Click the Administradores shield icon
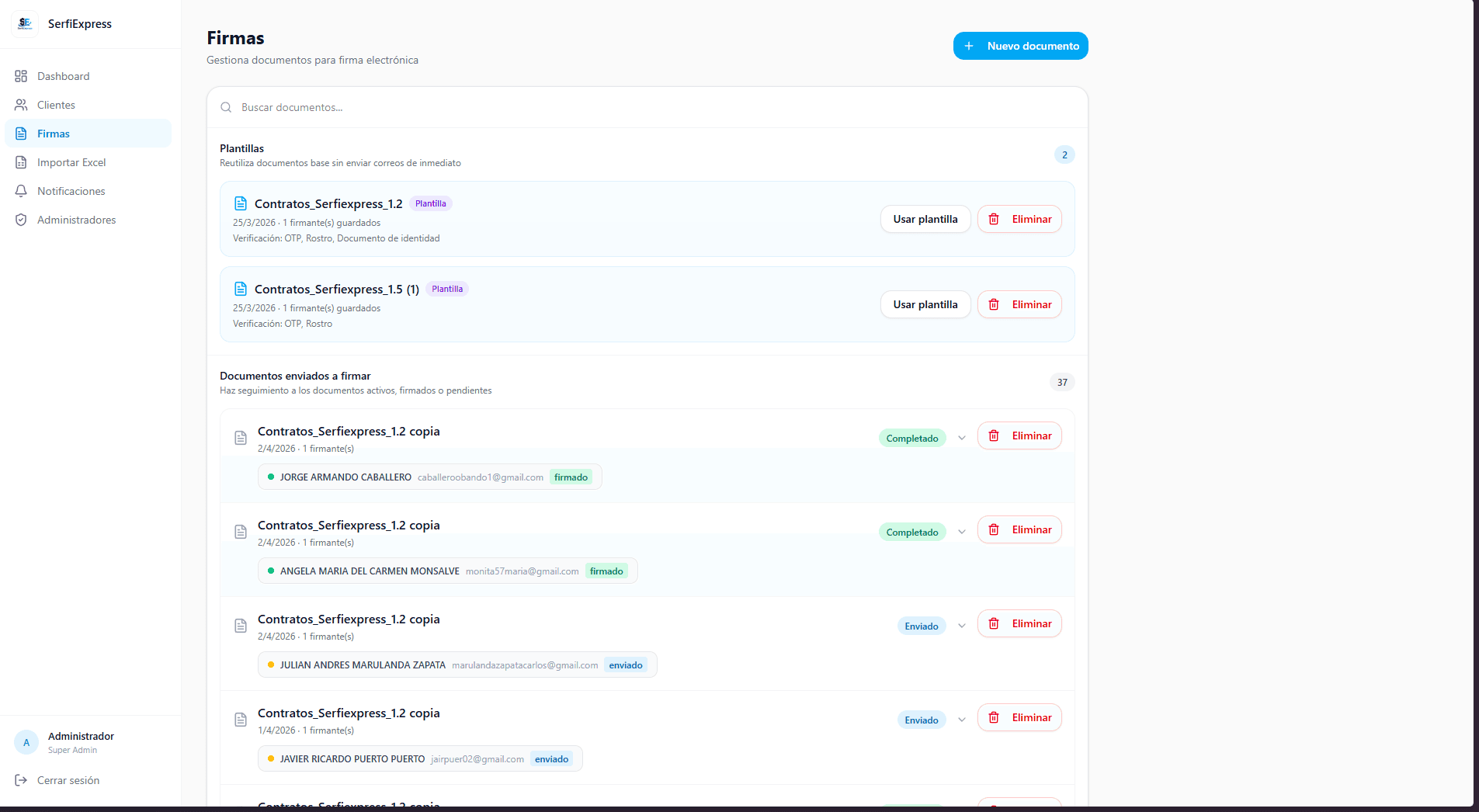The height and width of the screenshot is (812, 1479). click(x=21, y=220)
